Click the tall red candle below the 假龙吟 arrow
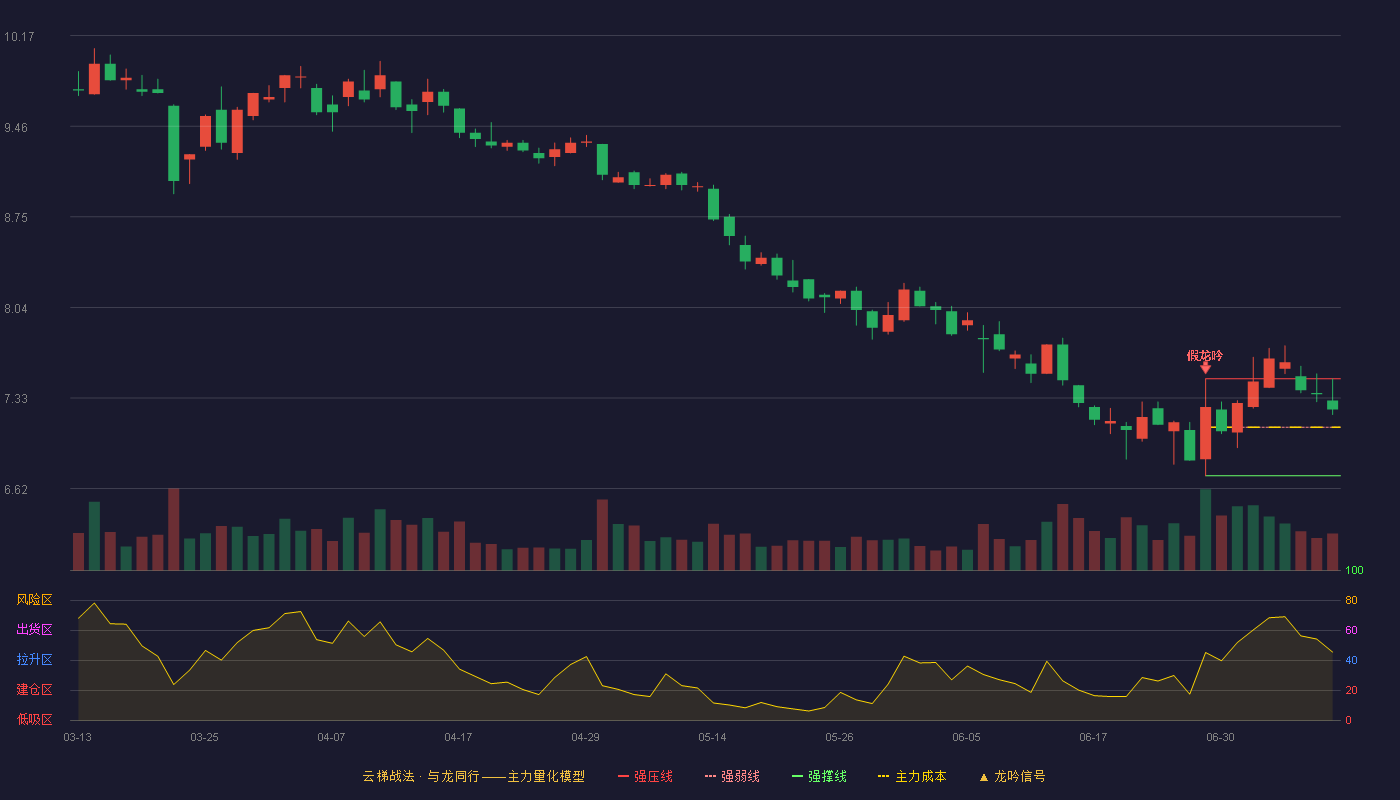This screenshot has width=1400, height=800. coord(1205,433)
